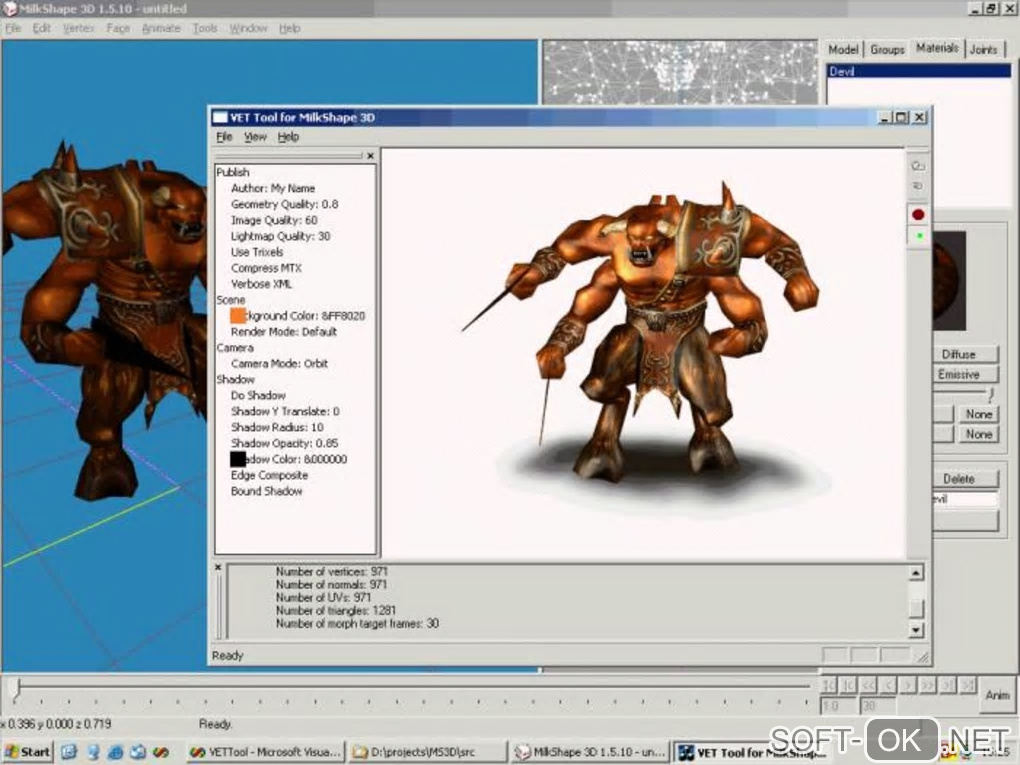Step forward one frame with the > button
Viewport: 1020px width, 765px height.
908,685
